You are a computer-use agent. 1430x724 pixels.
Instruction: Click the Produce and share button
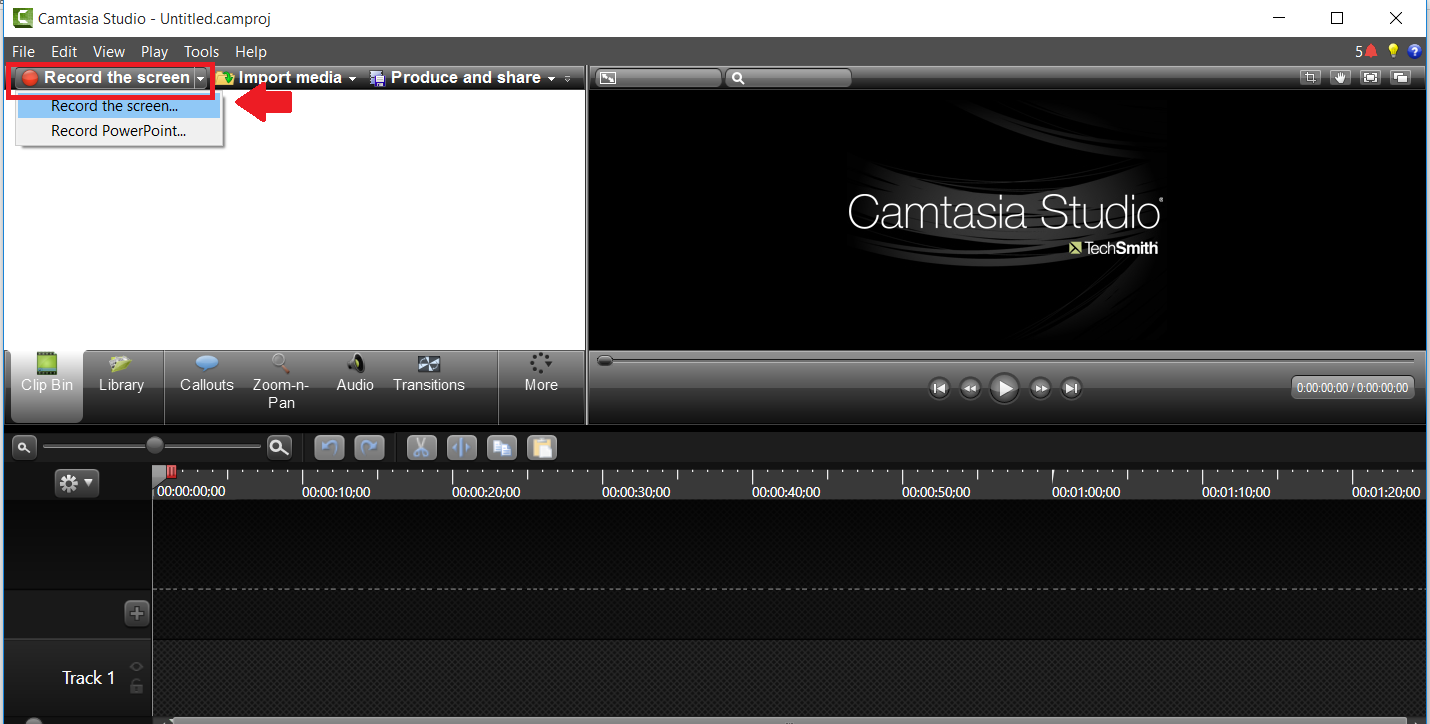point(455,78)
